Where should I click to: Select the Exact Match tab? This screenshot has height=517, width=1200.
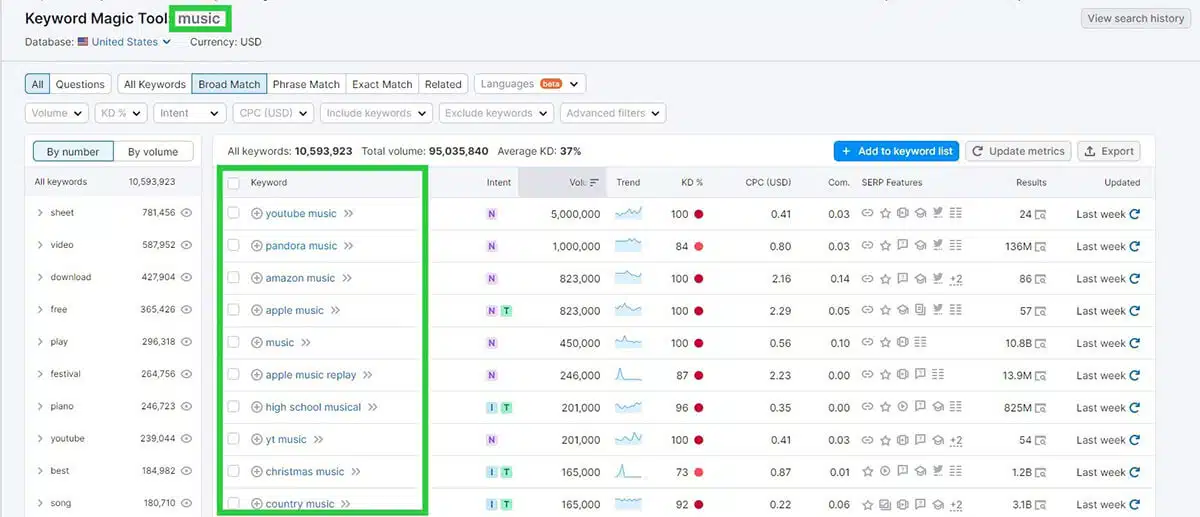(x=382, y=84)
